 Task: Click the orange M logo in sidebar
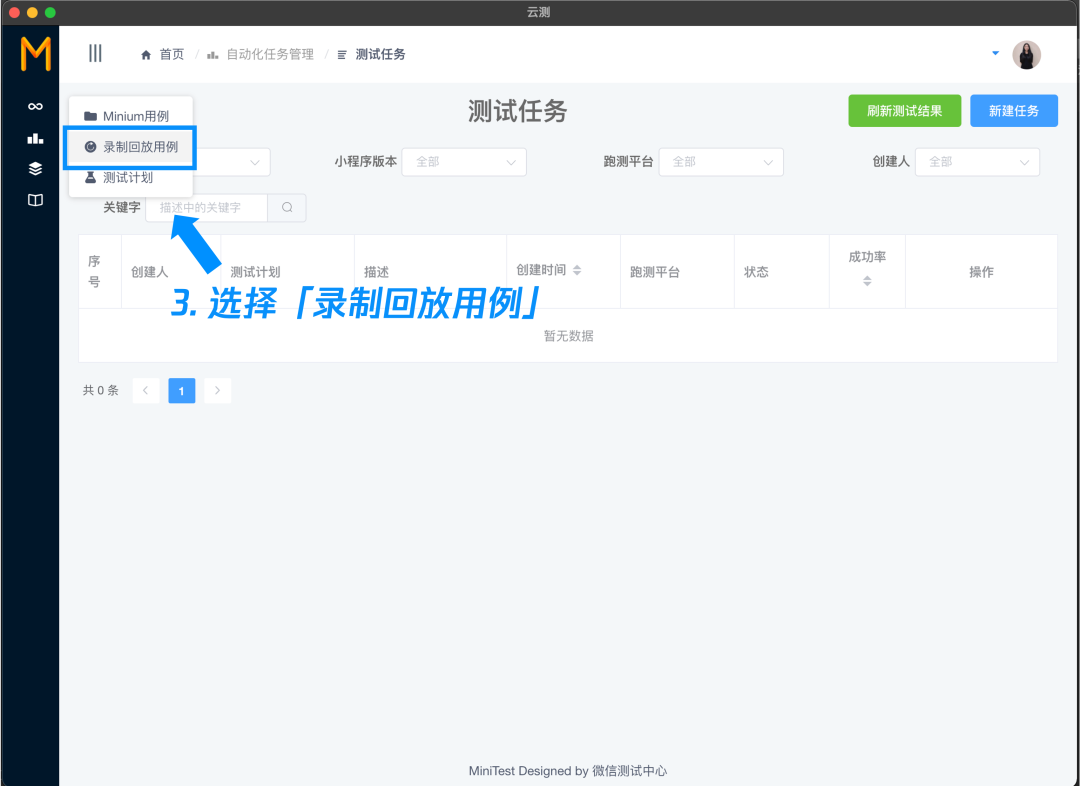36,54
